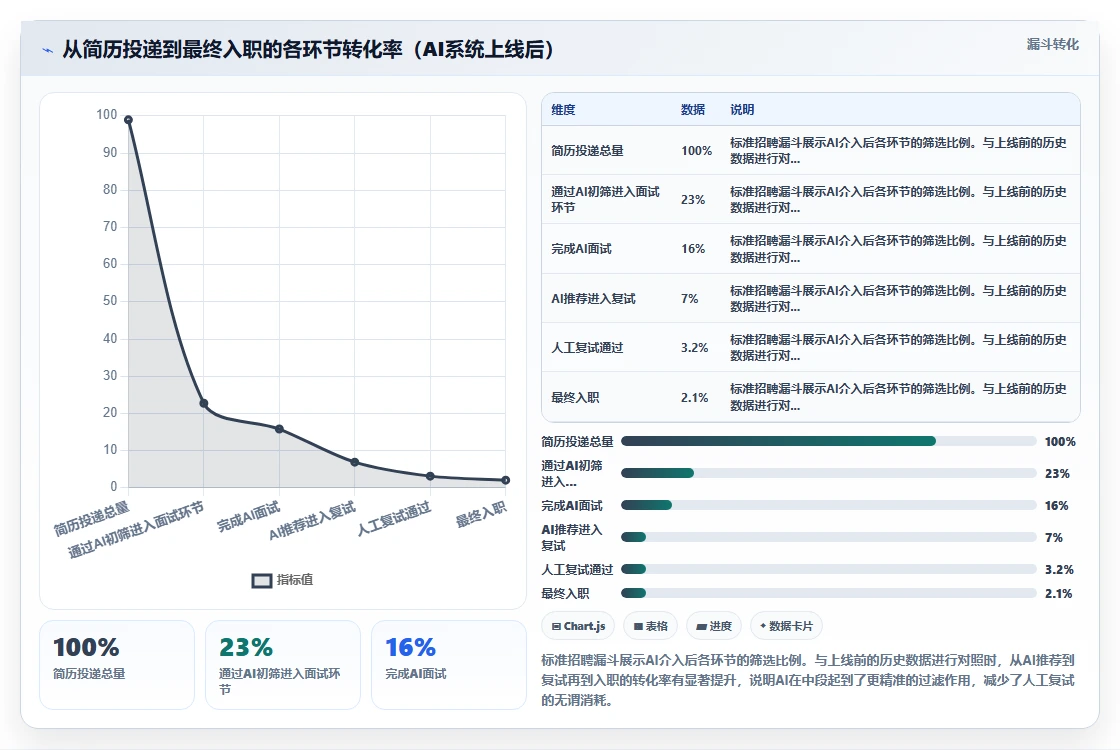Image resolution: width=1120 pixels, height=750 pixels.
Task: Click the 完成AI面试 16% progress bar
Action: [x=829, y=505]
